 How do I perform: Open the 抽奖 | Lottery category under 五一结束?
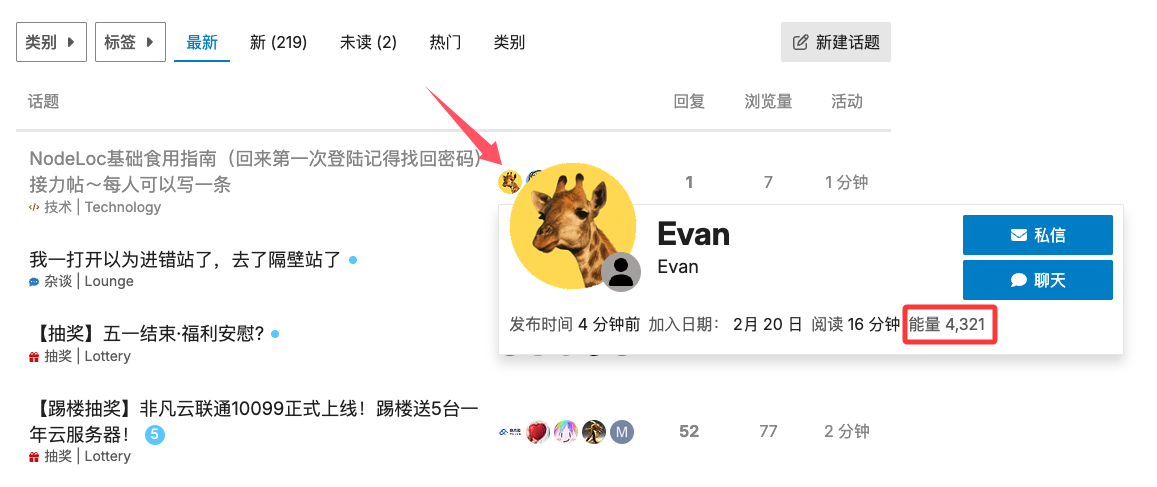80,356
